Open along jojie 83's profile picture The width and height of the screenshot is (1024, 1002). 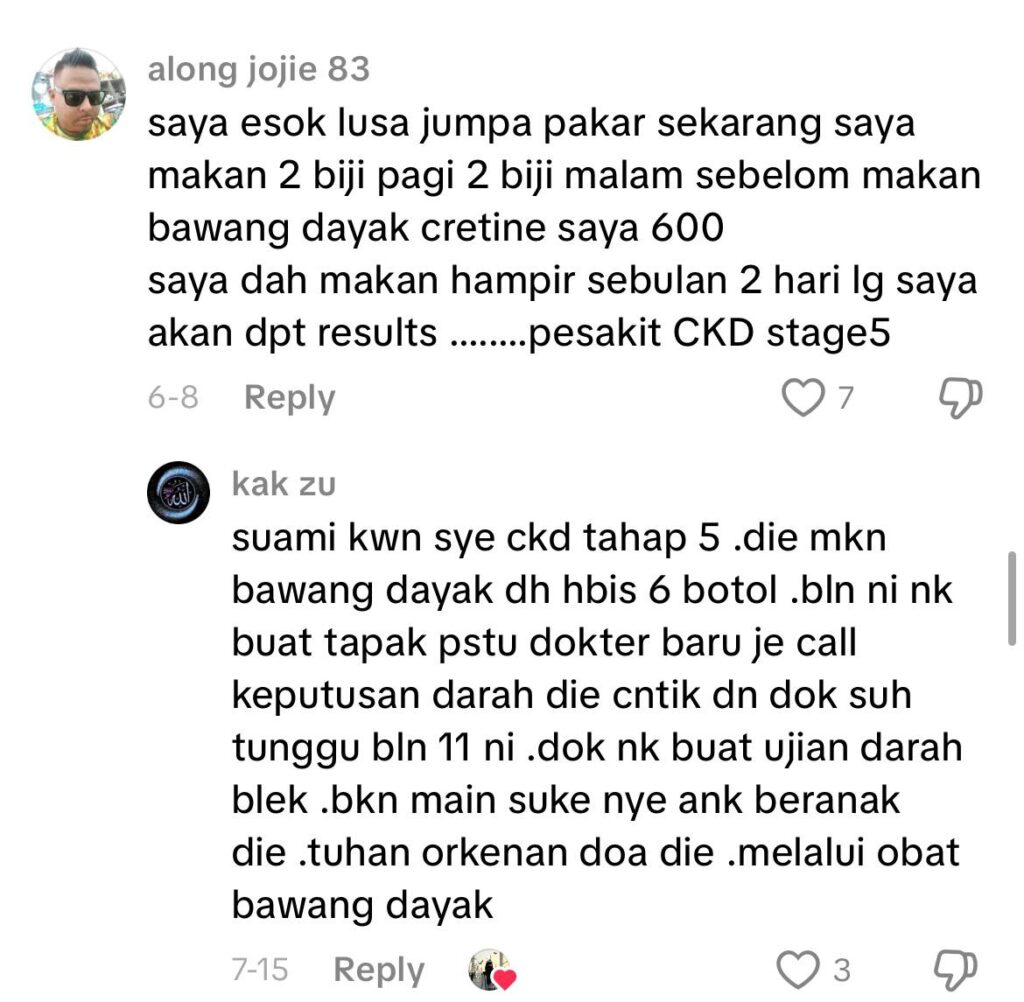click(x=78, y=94)
